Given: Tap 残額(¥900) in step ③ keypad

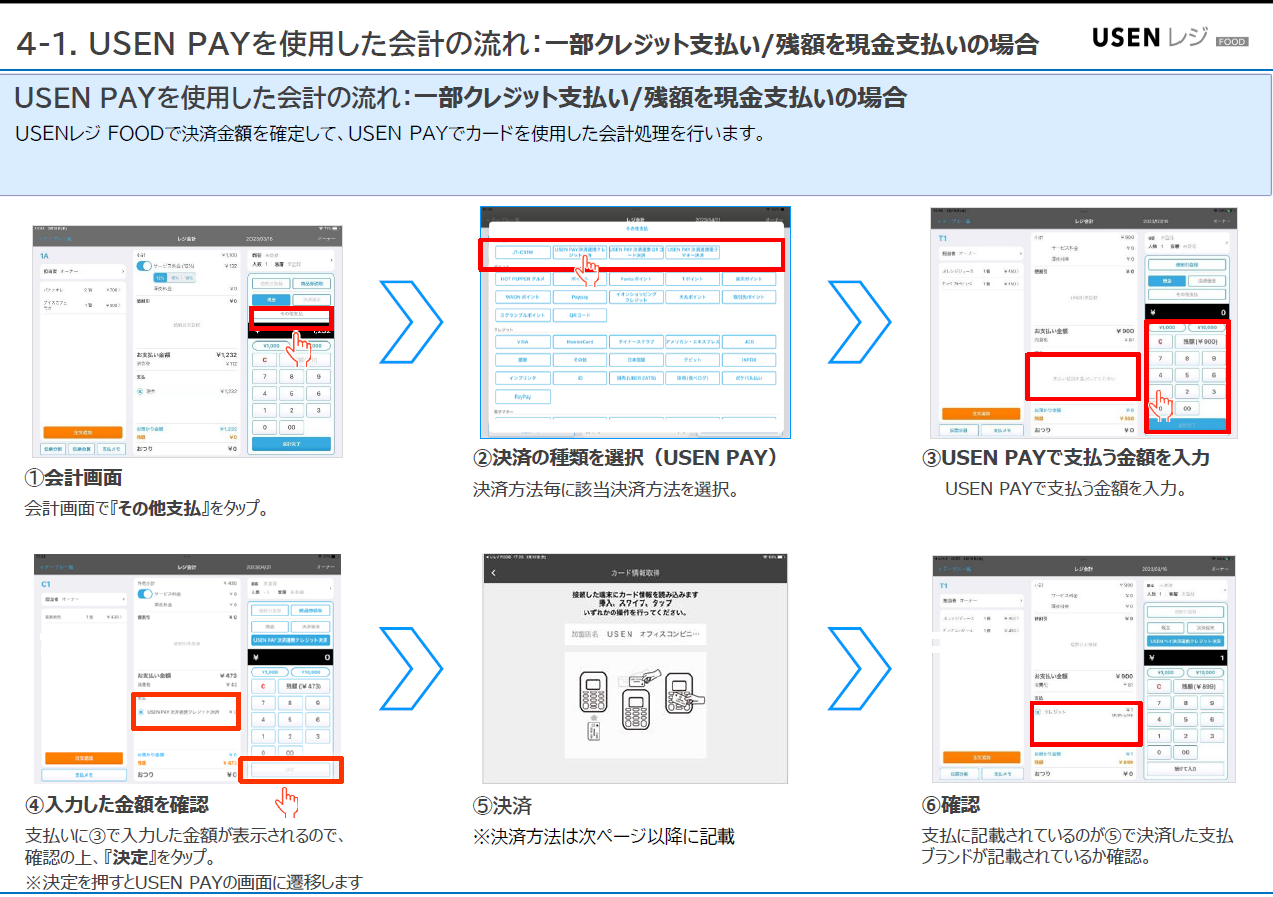Looking at the screenshot, I should pos(1200,341).
